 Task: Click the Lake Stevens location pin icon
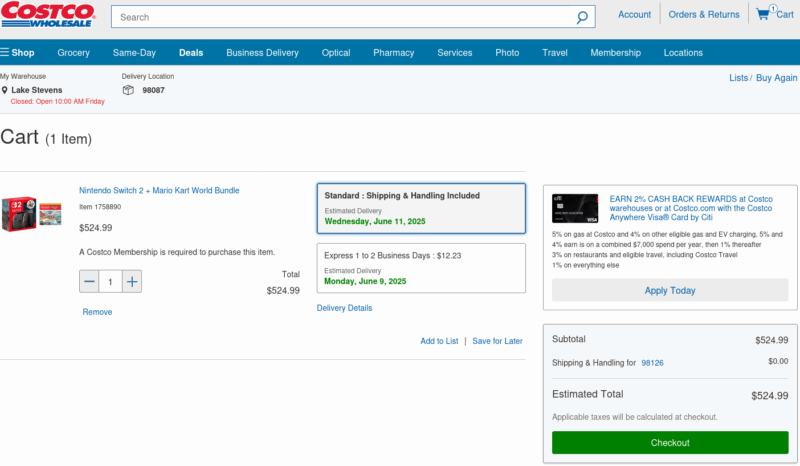[5, 90]
